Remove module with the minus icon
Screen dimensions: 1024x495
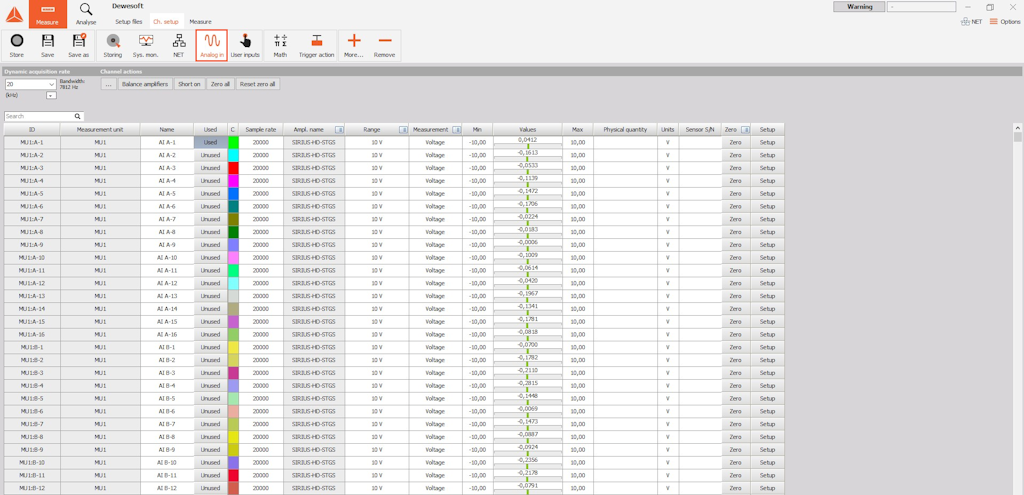point(385,46)
